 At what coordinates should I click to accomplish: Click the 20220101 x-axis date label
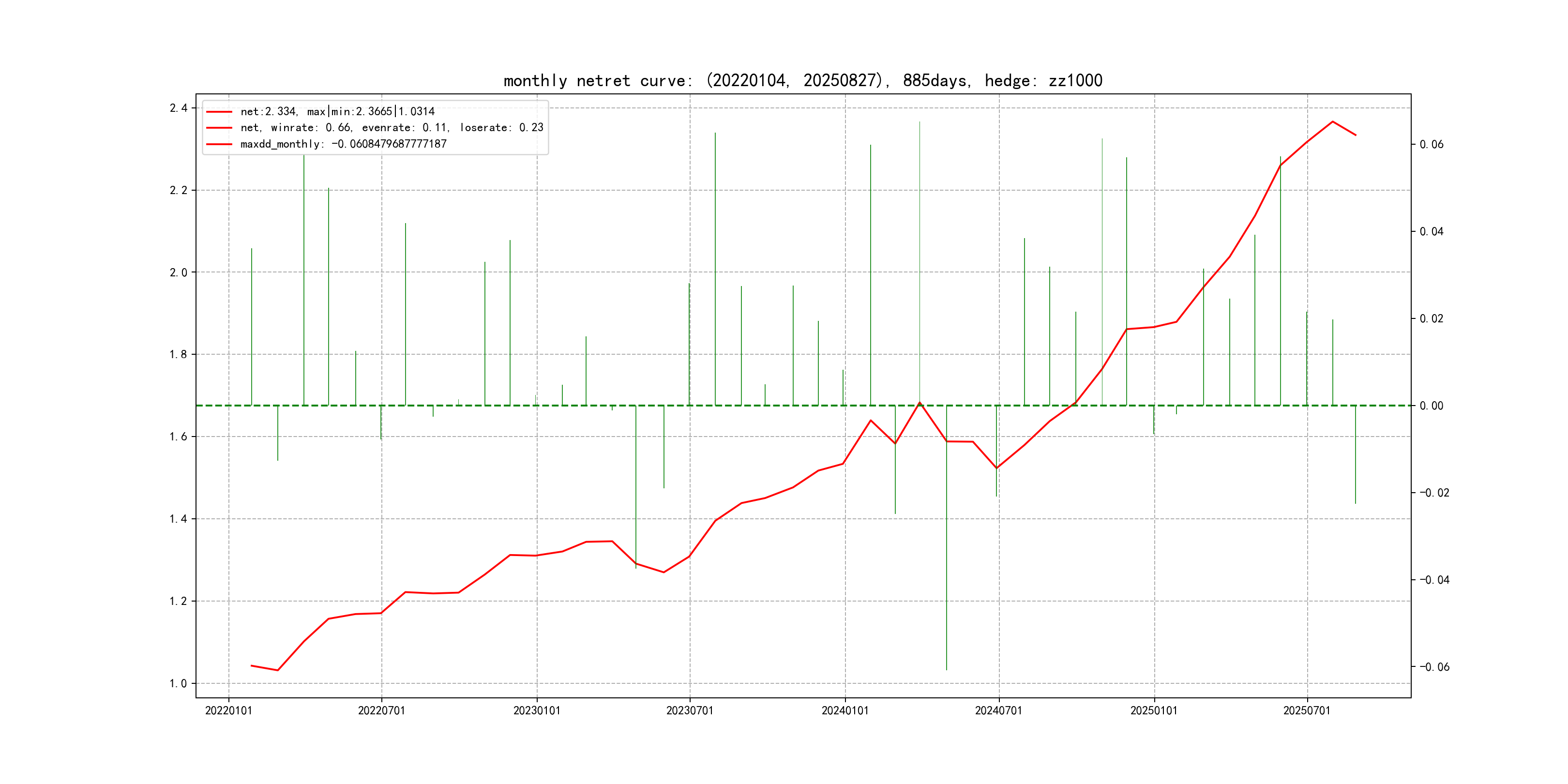(228, 710)
